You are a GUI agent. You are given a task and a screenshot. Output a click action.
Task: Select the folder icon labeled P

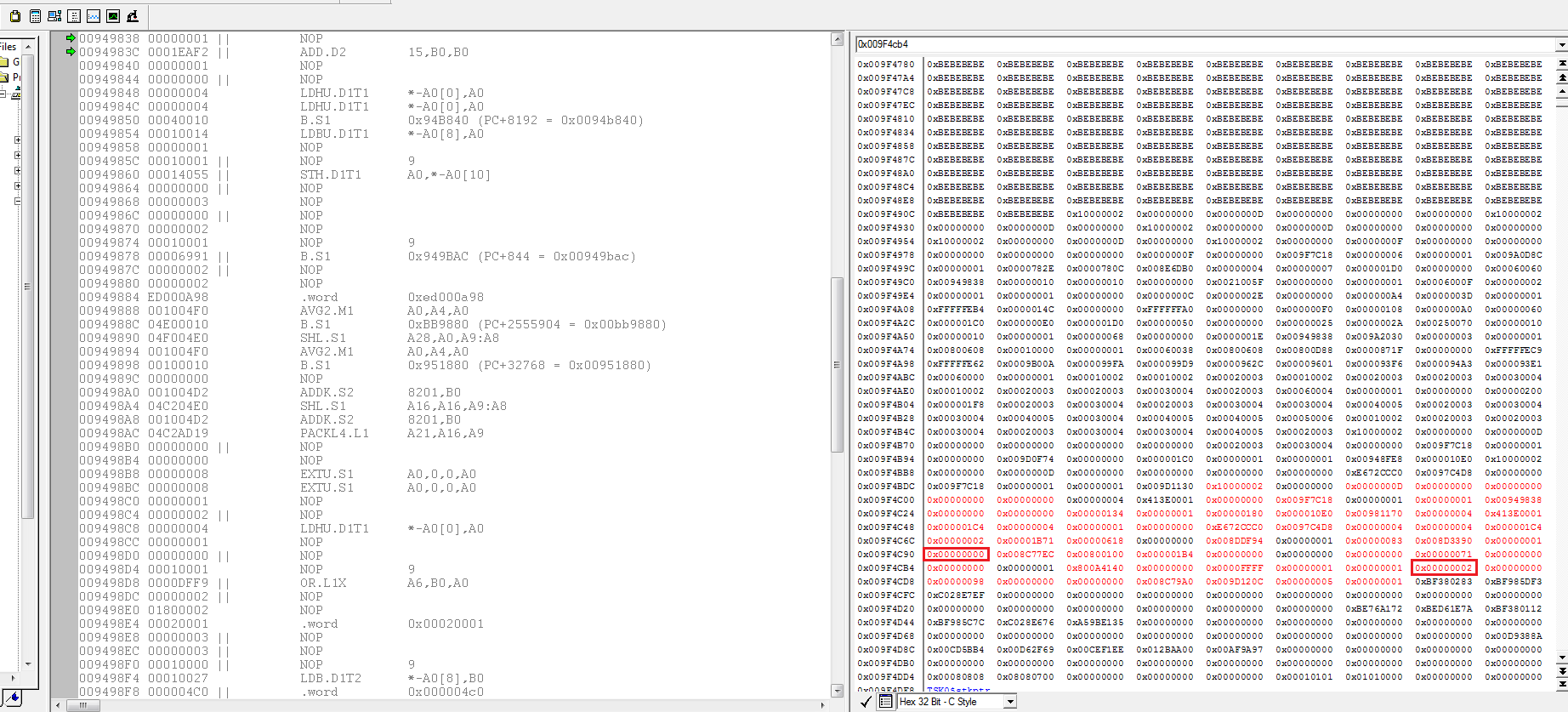click(x=4, y=77)
